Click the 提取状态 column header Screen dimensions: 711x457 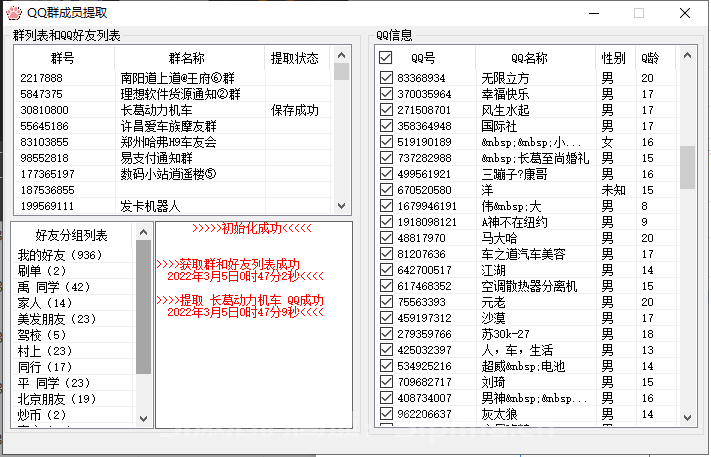click(297, 58)
